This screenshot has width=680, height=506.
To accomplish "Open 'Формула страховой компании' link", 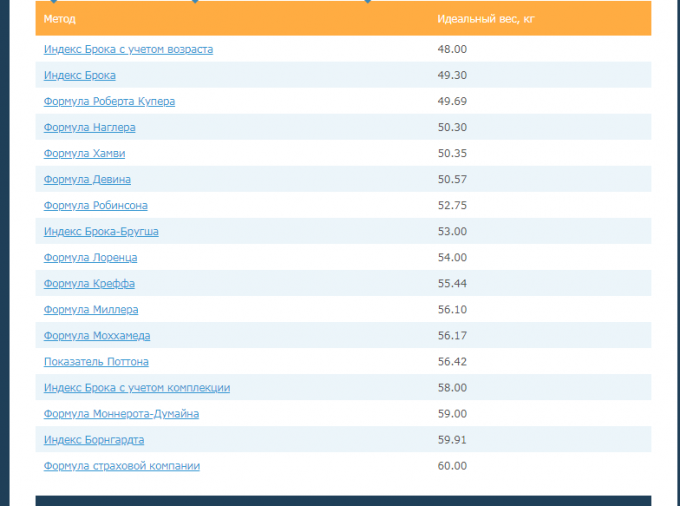I will 122,465.
